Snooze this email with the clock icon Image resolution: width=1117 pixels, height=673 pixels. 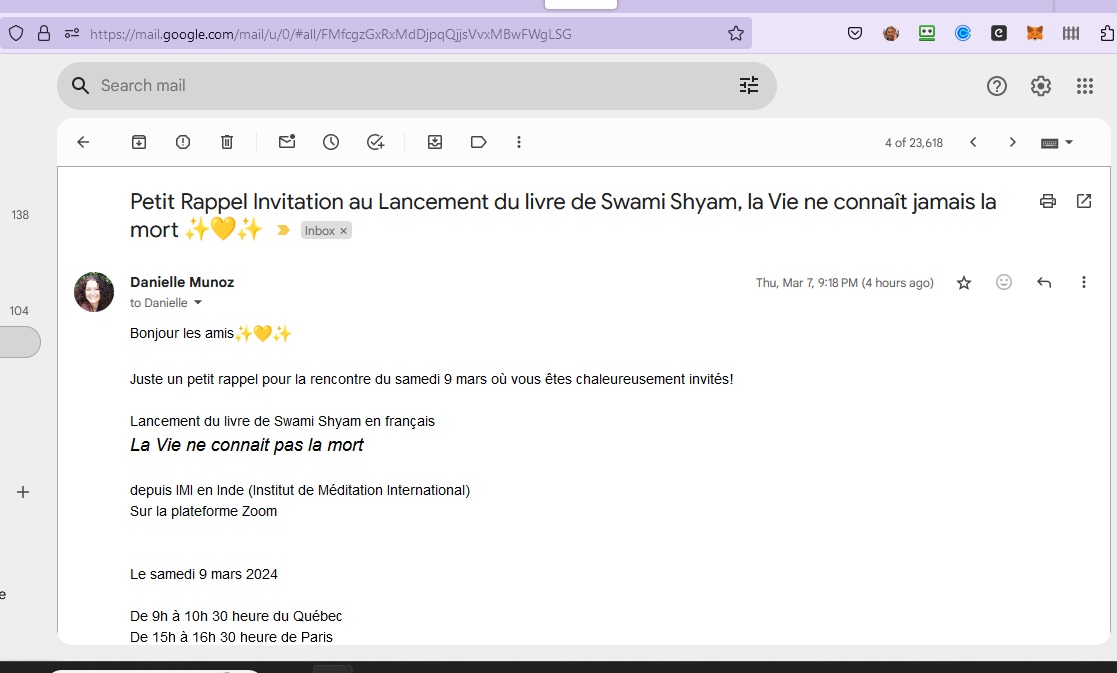[x=331, y=142]
